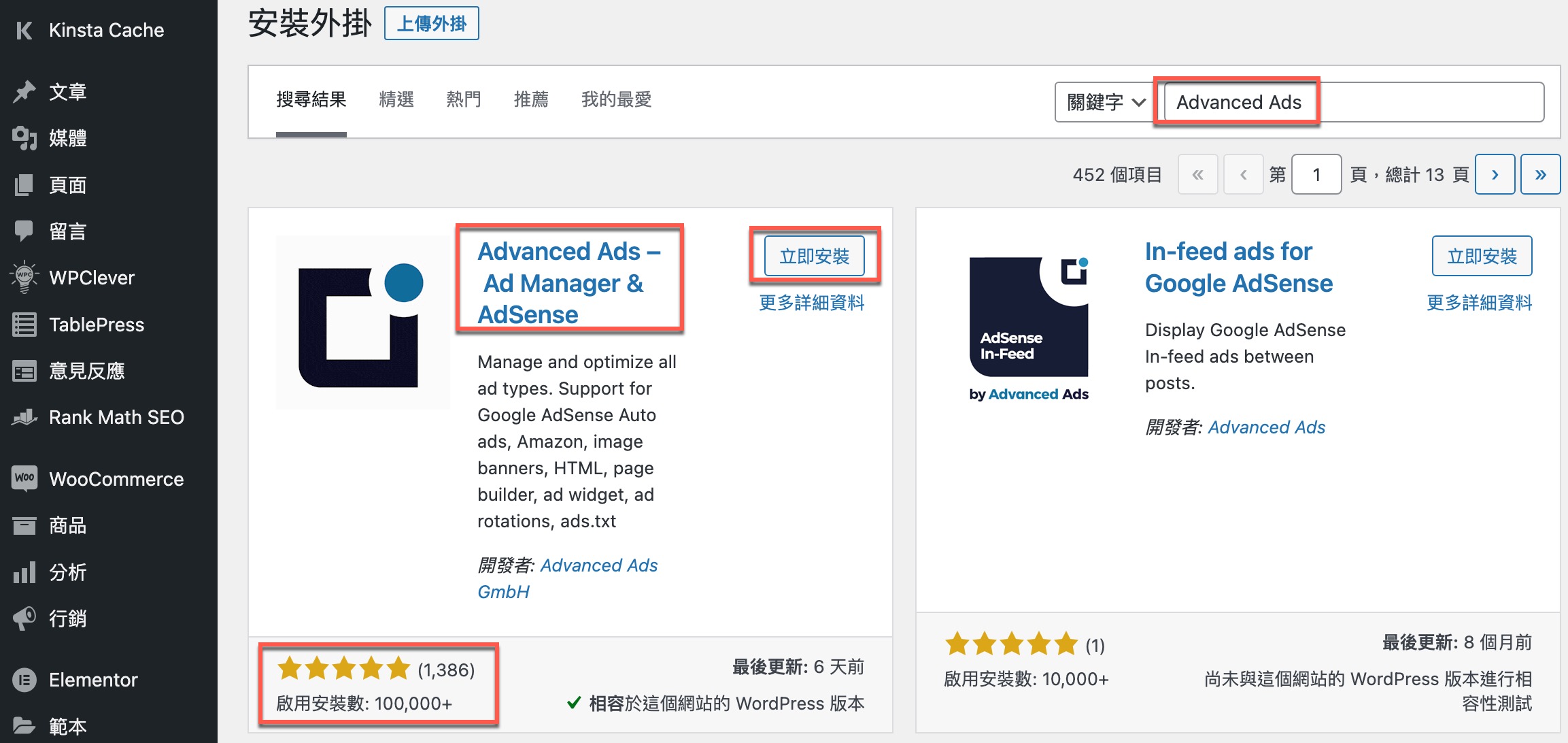Click the 上傳外掛 upload plugin button
1568x743 pixels.
432,24
